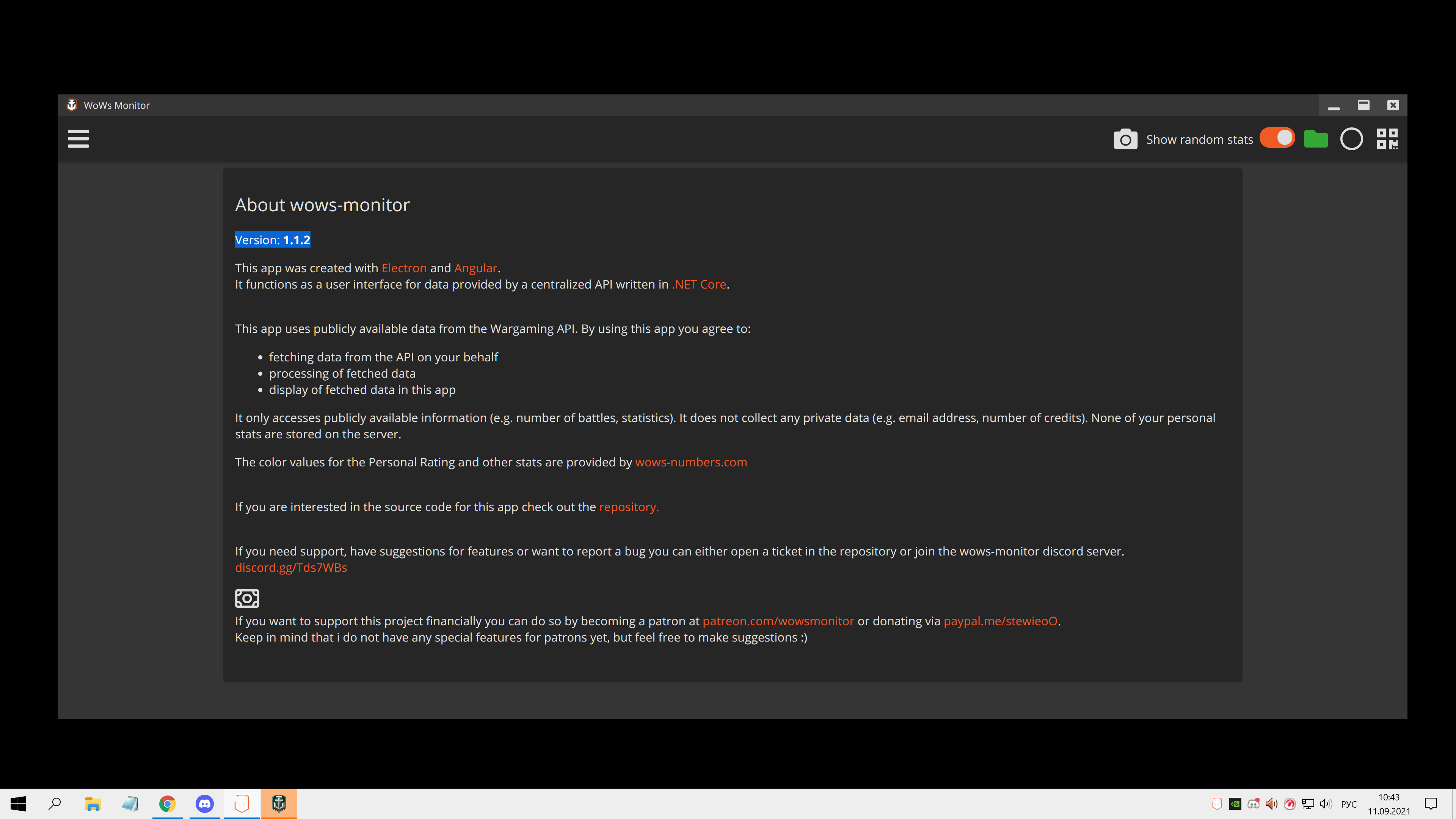
Task: Switch the РУС input language indicator
Action: click(x=1349, y=804)
